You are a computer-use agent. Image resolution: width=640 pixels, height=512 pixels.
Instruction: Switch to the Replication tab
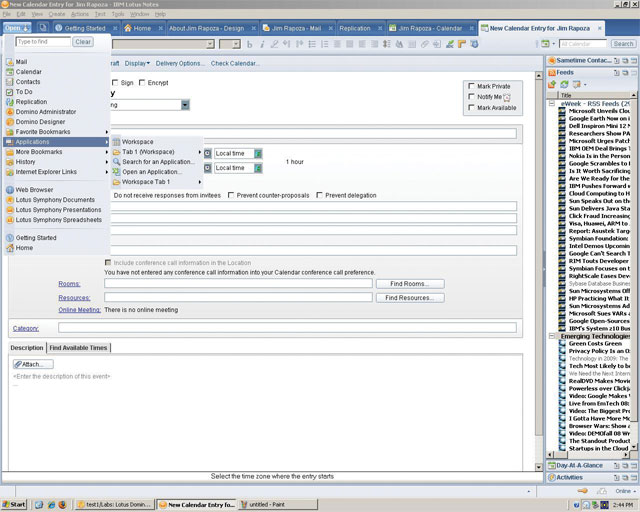coord(355,28)
